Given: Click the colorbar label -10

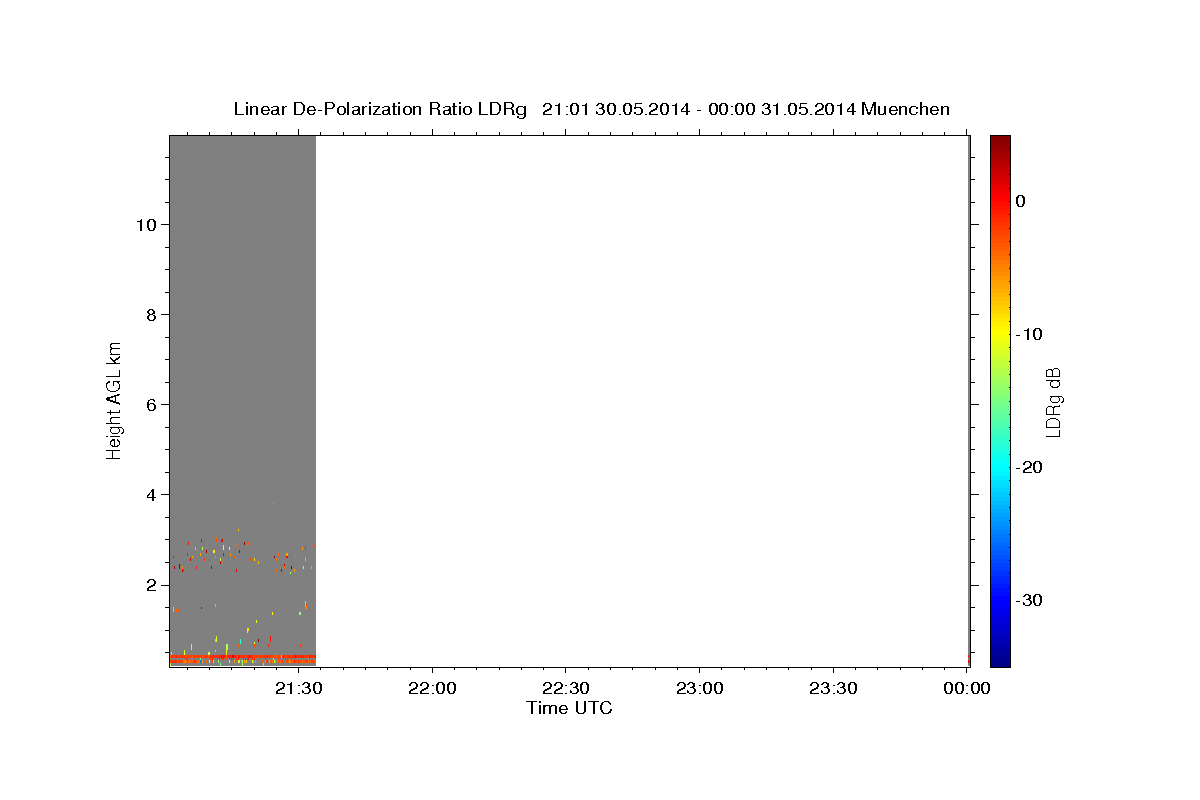Looking at the screenshot, I should [1030, 334].
